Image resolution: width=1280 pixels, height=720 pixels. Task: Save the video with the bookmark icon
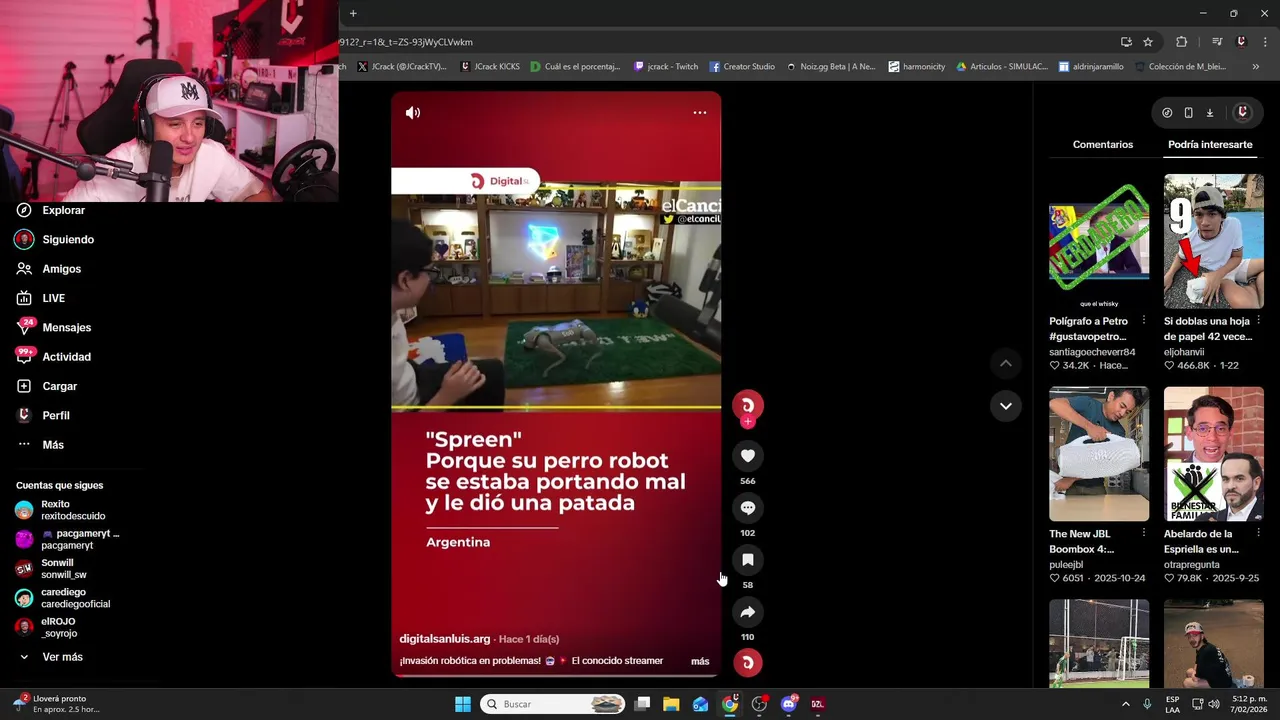[747, 560]
